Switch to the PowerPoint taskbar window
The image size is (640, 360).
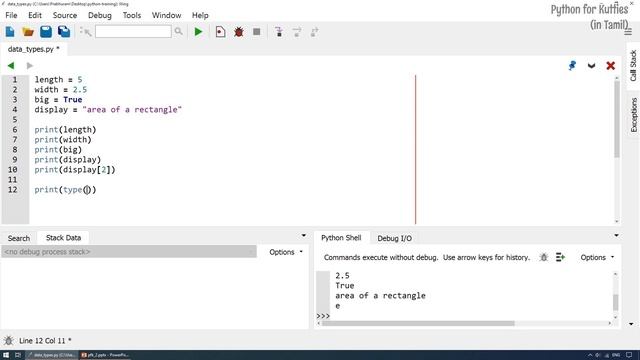pyautogui.click(x=105, y=355)
